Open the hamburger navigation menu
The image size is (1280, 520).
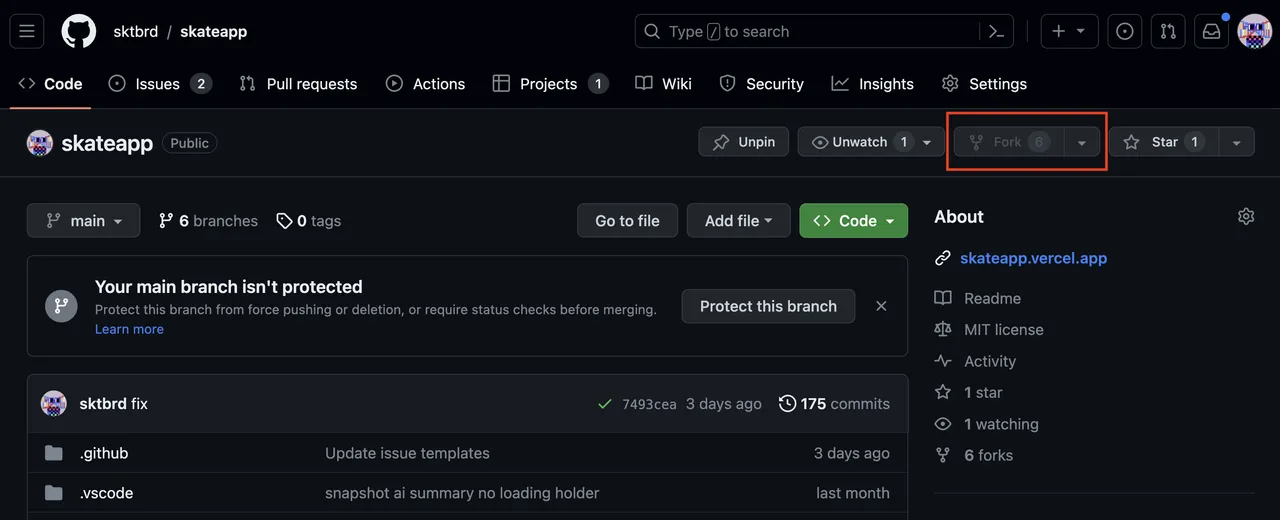(27, 31)
